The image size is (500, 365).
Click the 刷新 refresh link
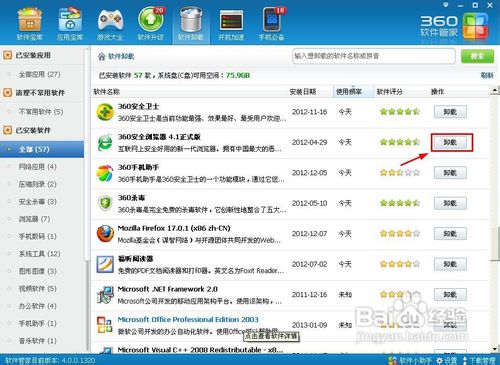click(x=487, y=75)
